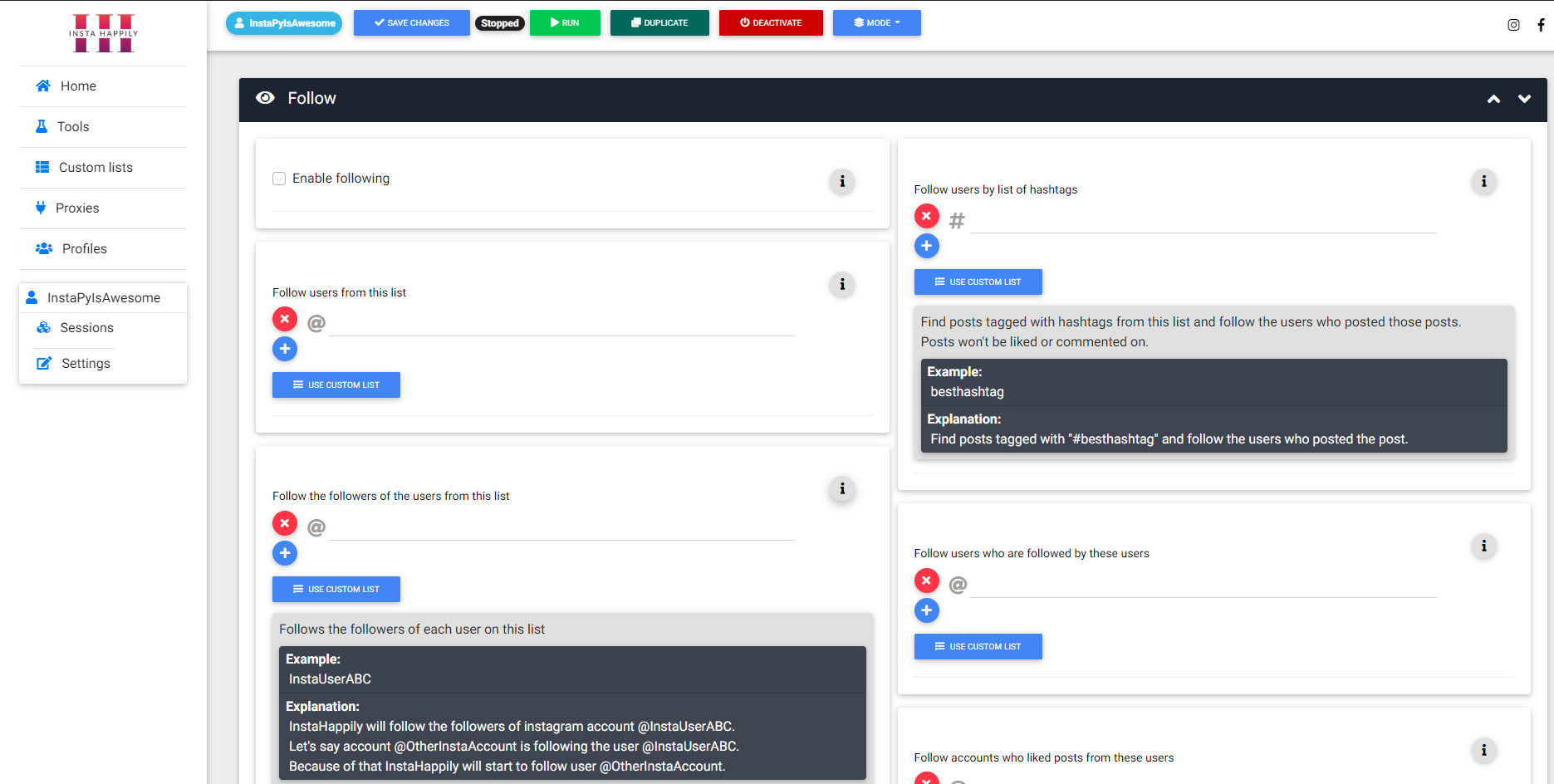The width and height of the screenshot is (1554, 784).
Task: Use custom list for Follow the followers
Action: [336, 590]
